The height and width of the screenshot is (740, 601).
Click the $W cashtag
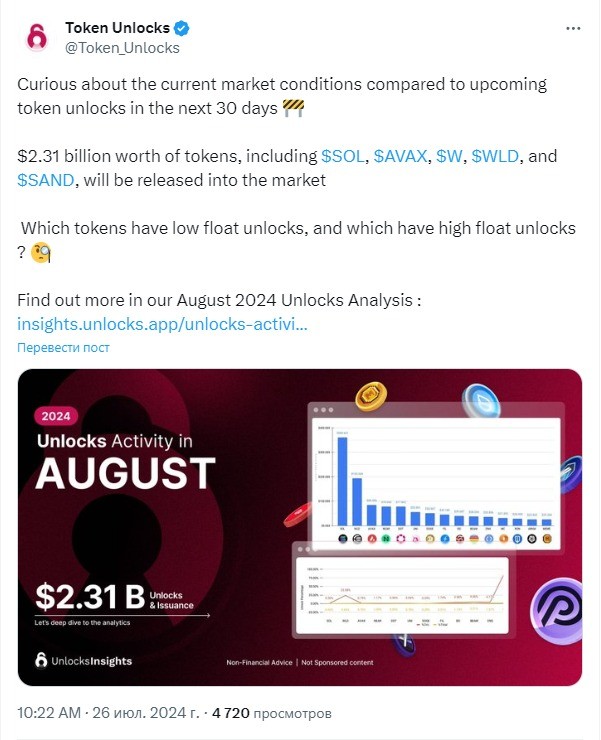449,156
